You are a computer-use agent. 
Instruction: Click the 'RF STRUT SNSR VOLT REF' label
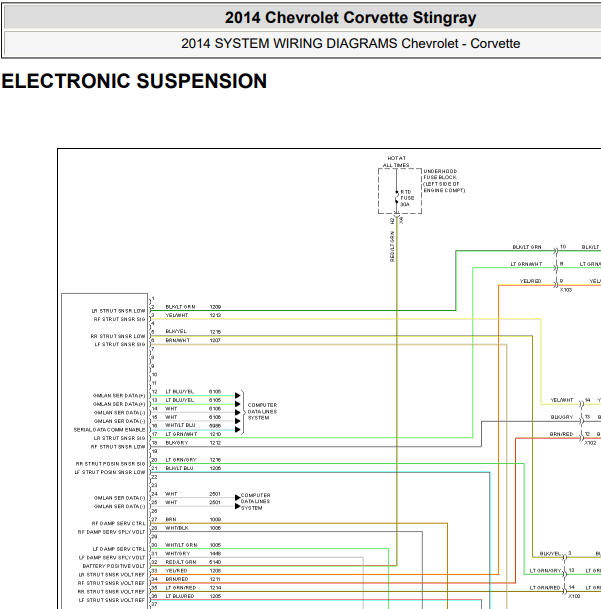point(111,583)
